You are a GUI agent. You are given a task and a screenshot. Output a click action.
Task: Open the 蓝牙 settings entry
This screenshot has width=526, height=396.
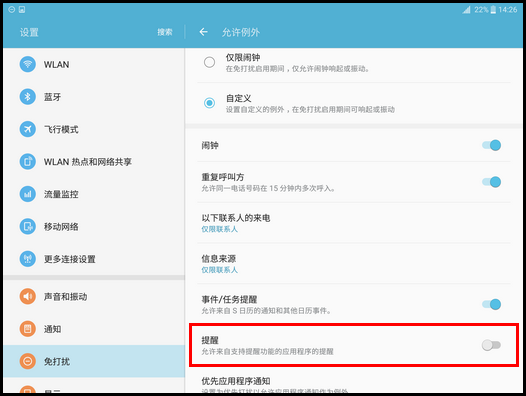94,97
